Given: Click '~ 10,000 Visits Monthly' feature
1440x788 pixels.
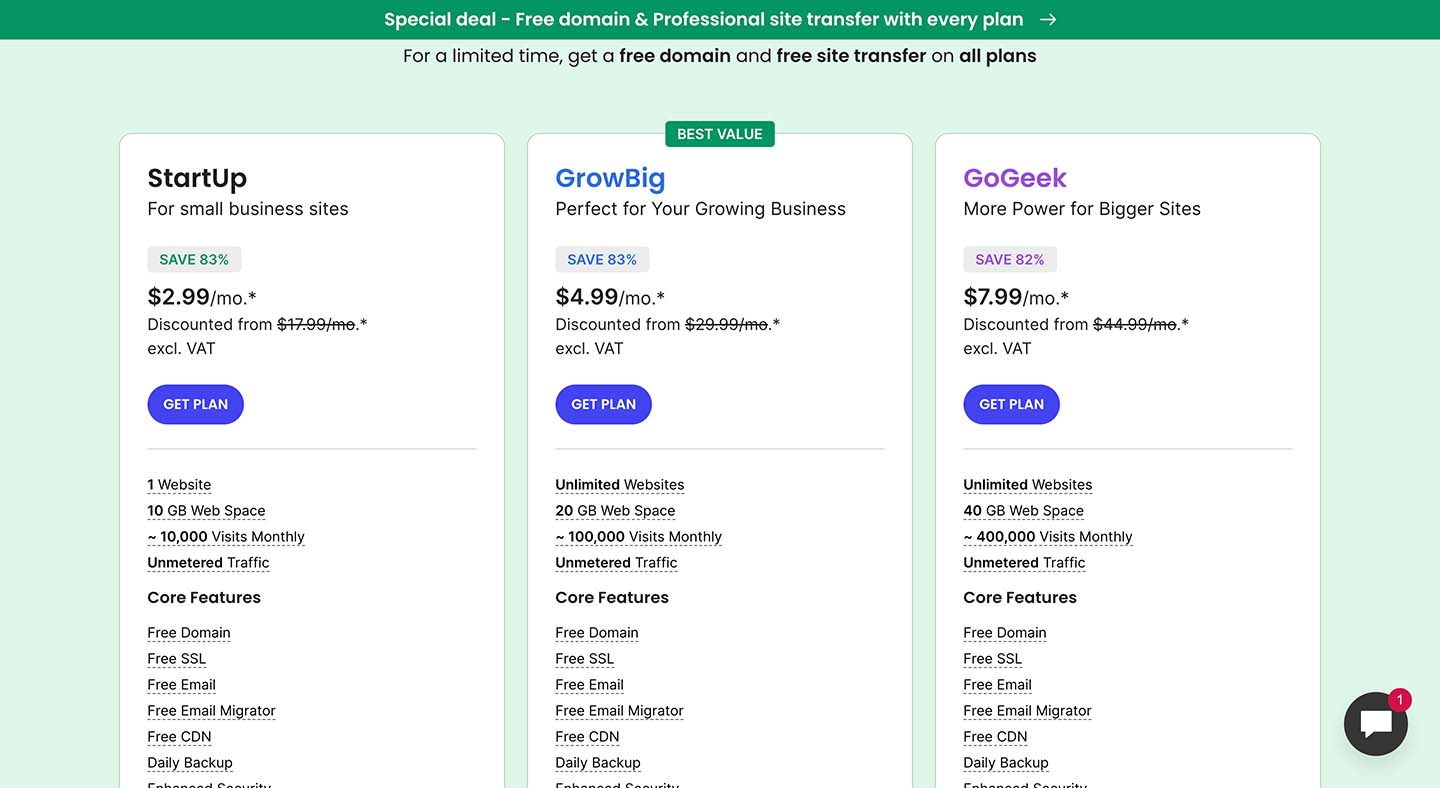Looking at the screenshot, I should (x=226, y=537).
